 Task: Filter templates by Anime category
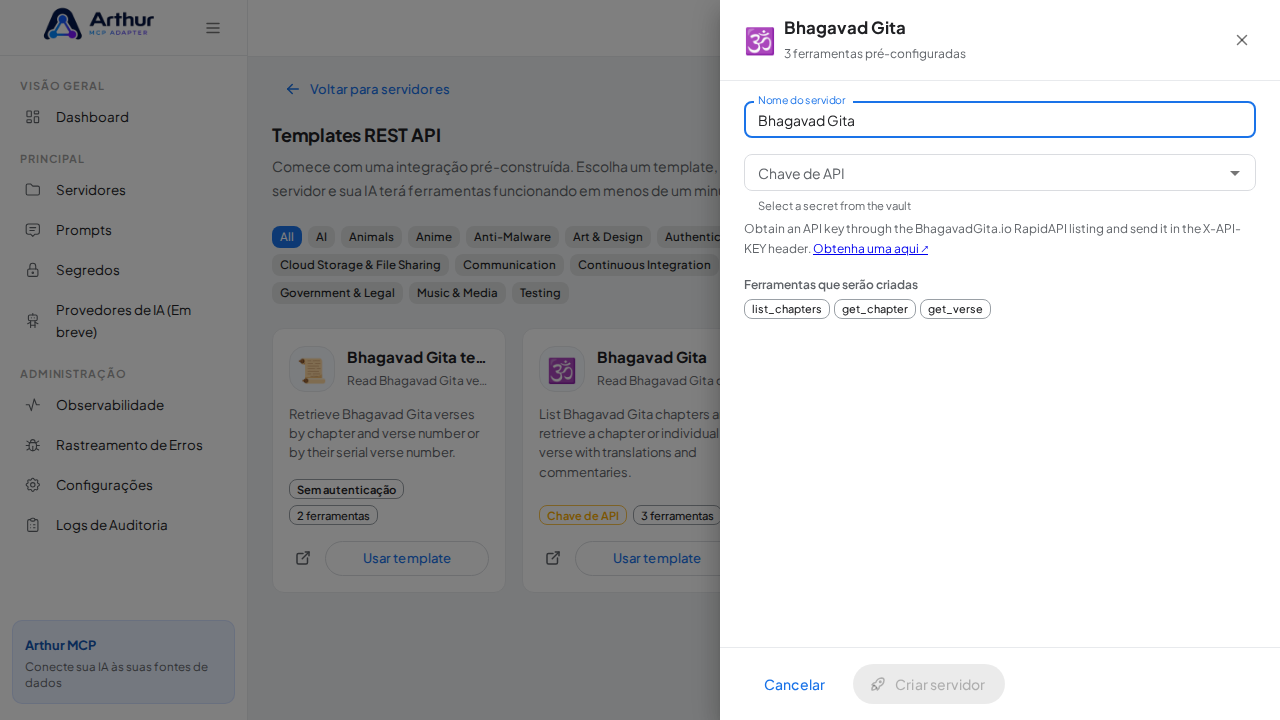(434, 237)
